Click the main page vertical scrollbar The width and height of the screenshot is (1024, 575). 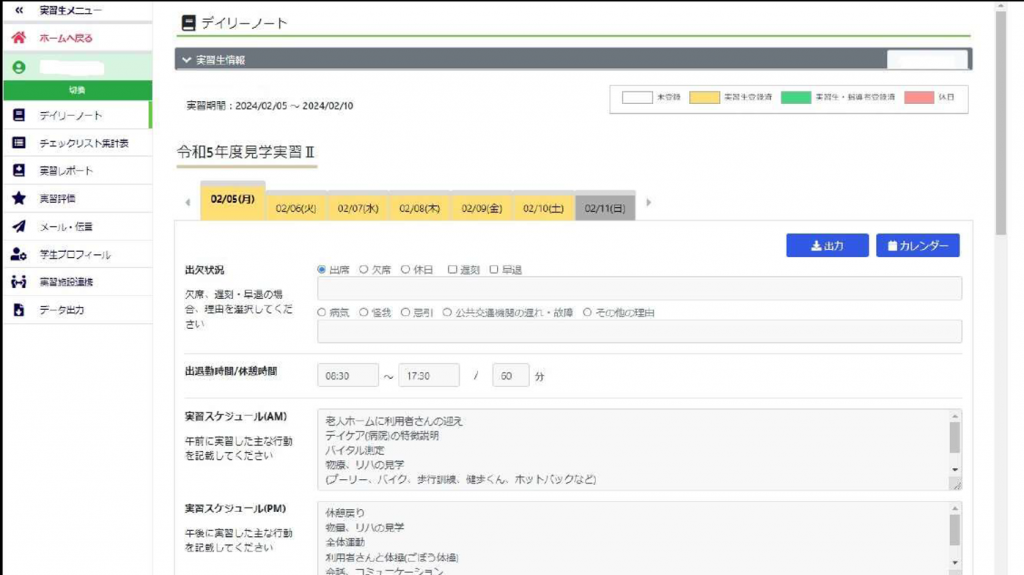coord(1000,124)
